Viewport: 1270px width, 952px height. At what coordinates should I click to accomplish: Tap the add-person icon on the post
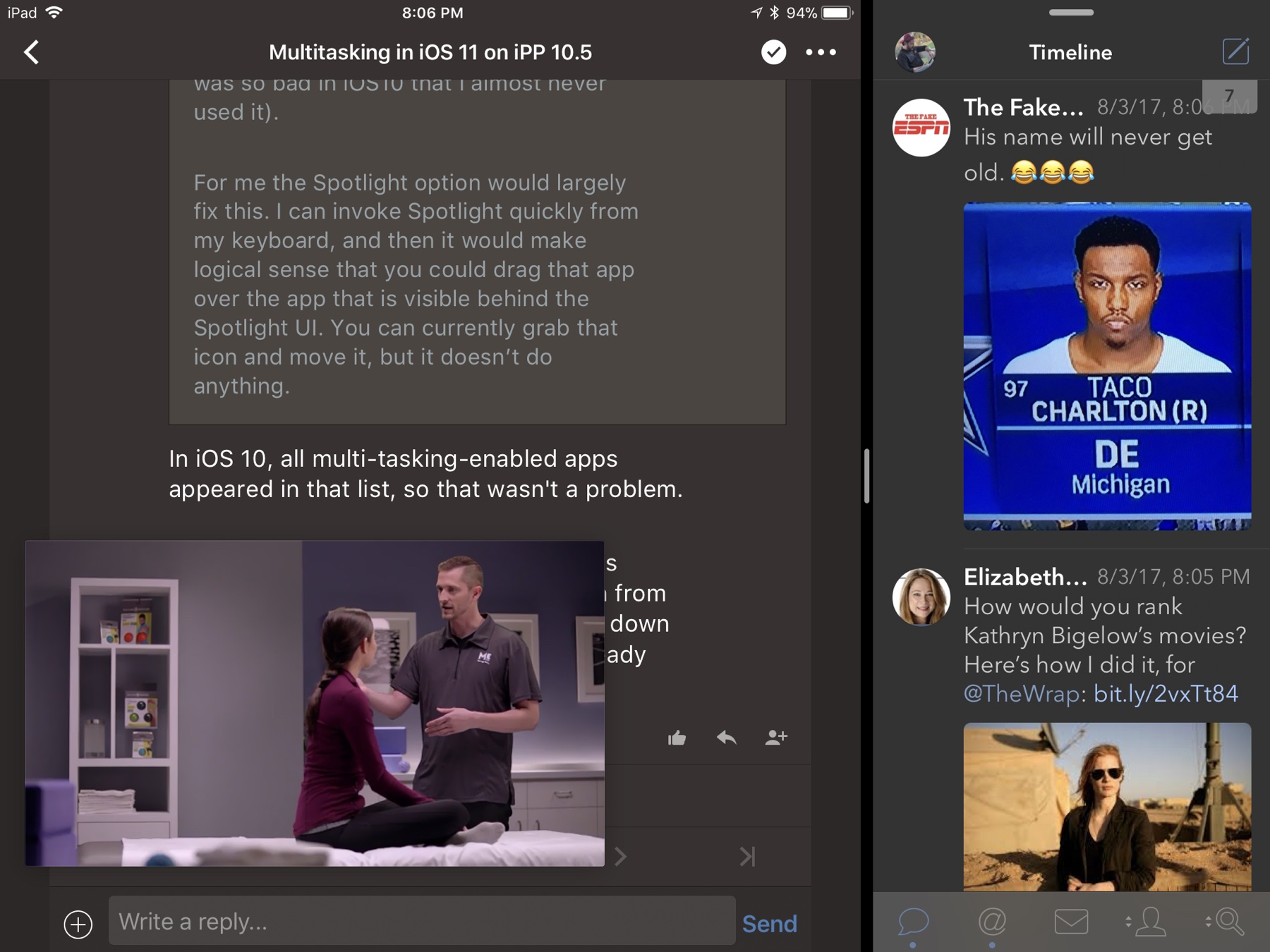click(x=776, y=738)
